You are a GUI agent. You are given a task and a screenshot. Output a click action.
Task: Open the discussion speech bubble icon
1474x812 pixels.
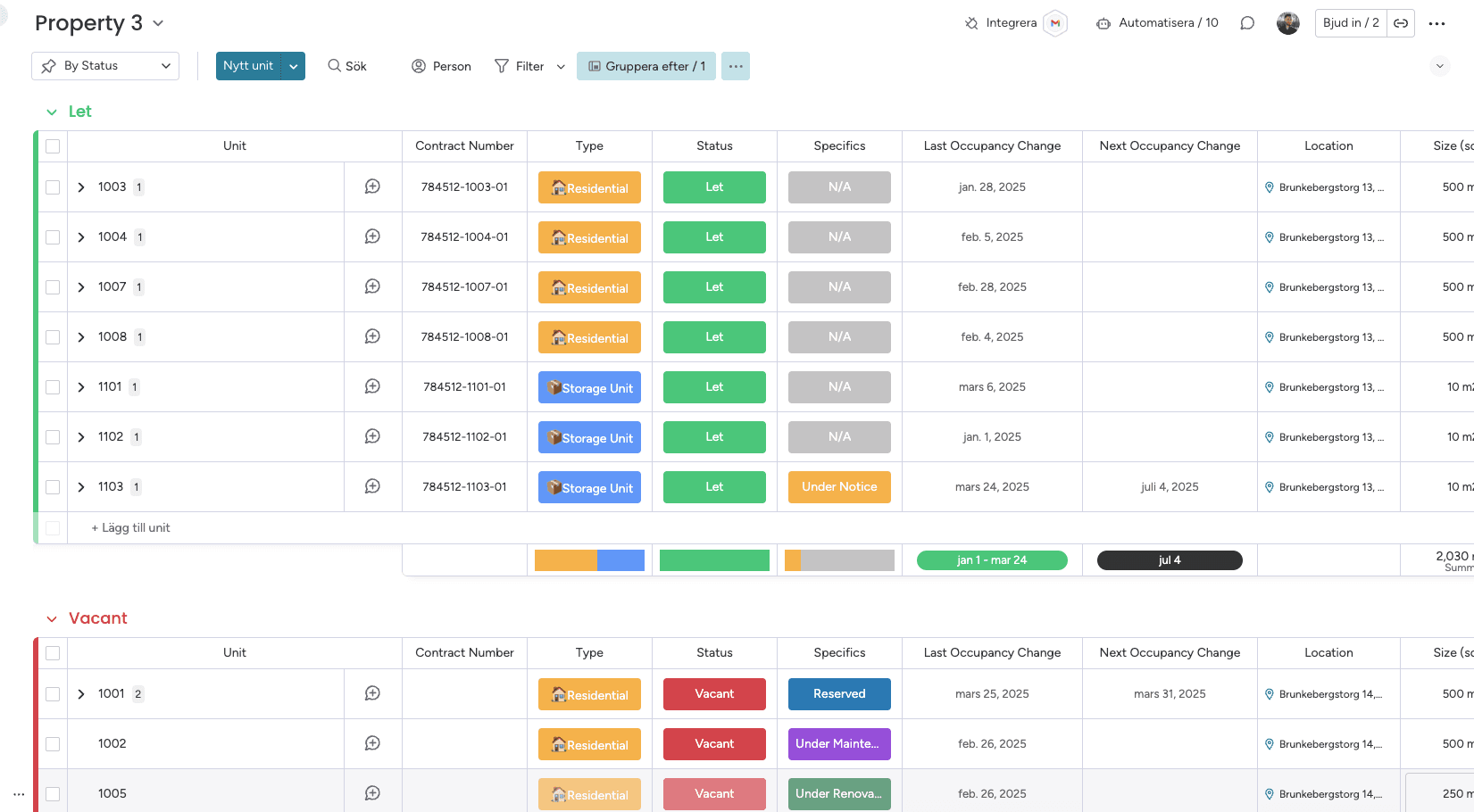tap(1247, 23)
